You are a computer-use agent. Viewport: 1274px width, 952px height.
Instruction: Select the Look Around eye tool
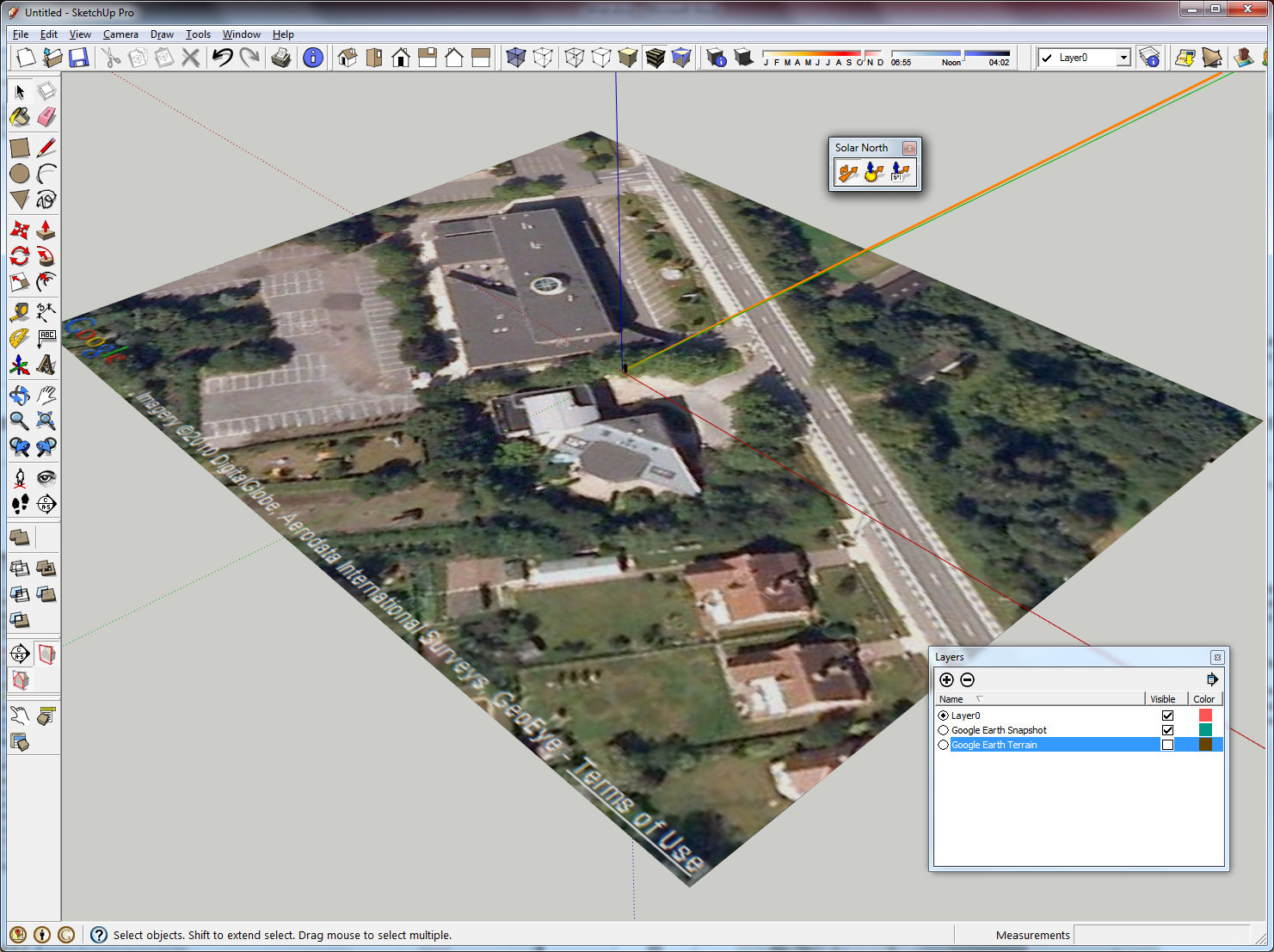46,478
